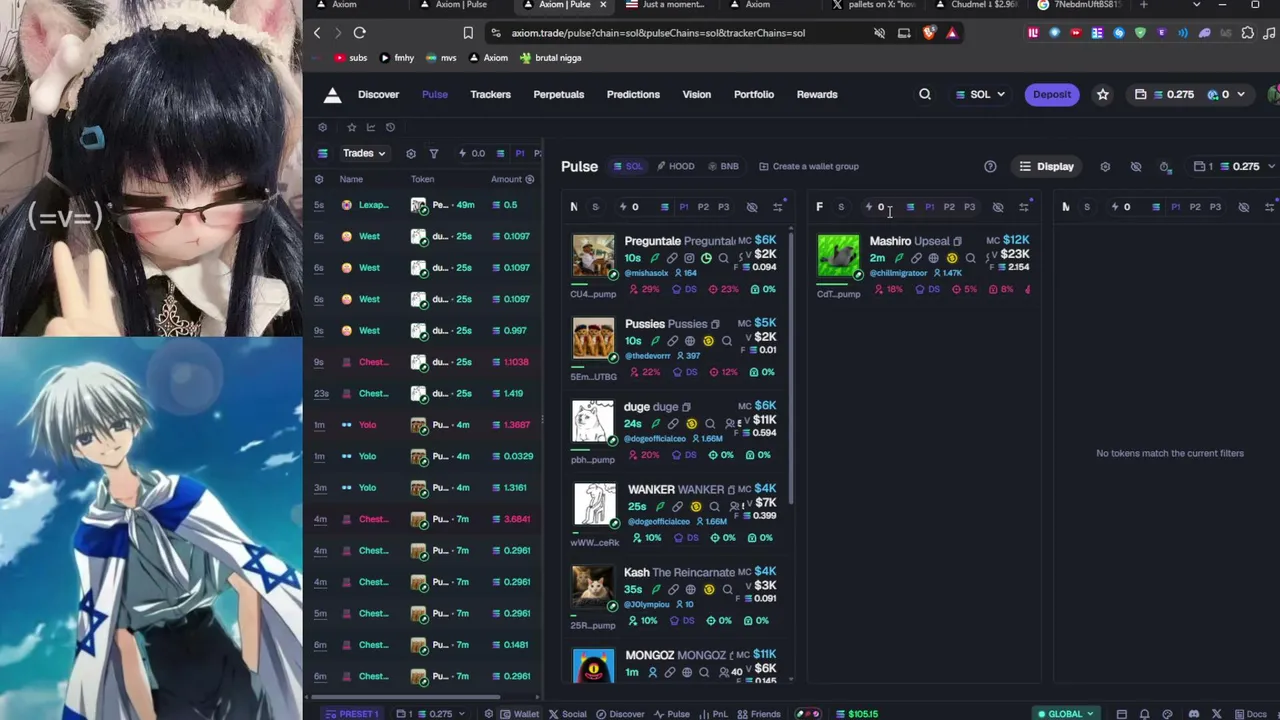
Task: Open the palette theme icon in the bottom bar
Action: [x=1167, y=714]
